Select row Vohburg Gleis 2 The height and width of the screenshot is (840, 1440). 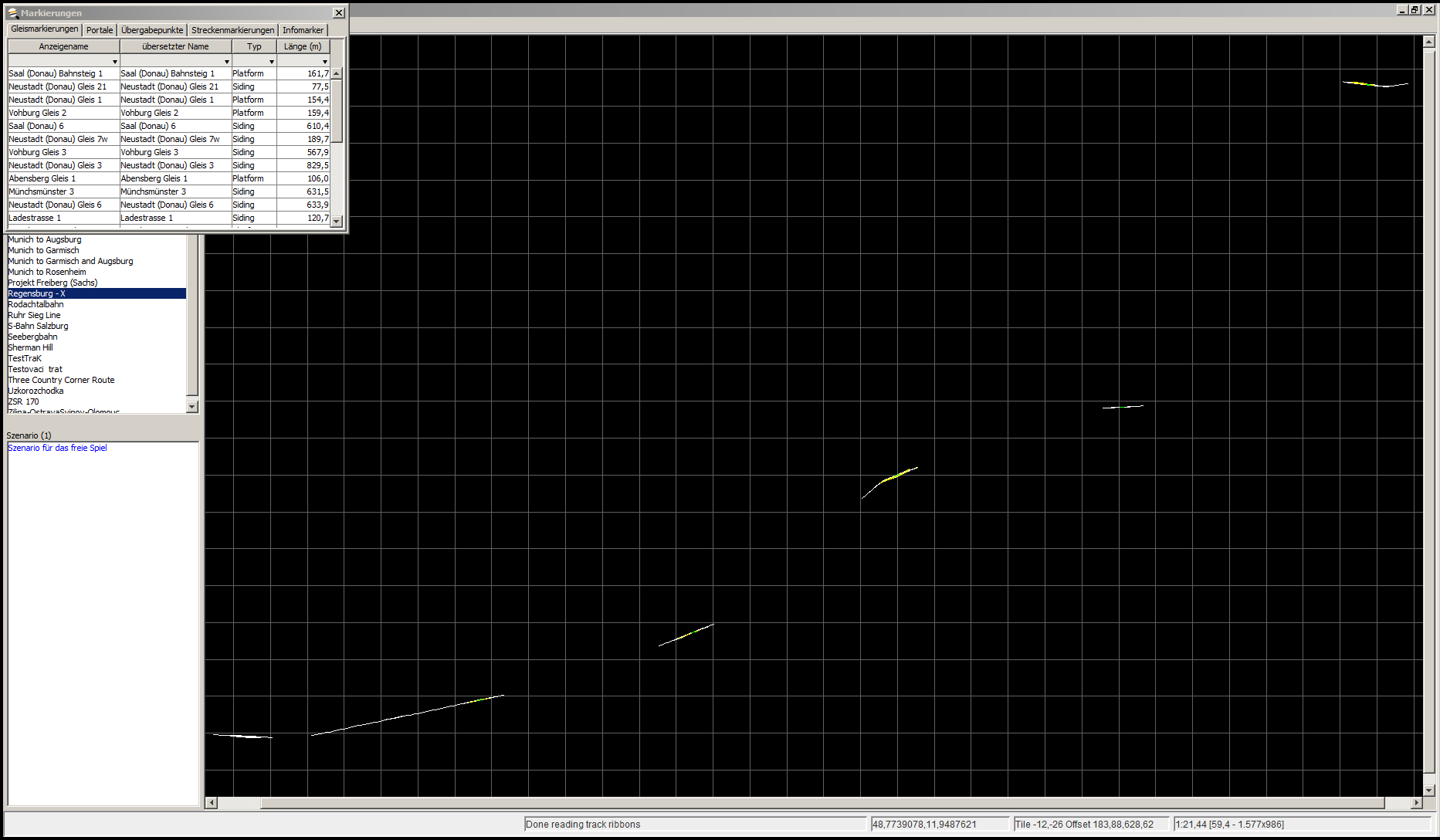click(169, 113)
